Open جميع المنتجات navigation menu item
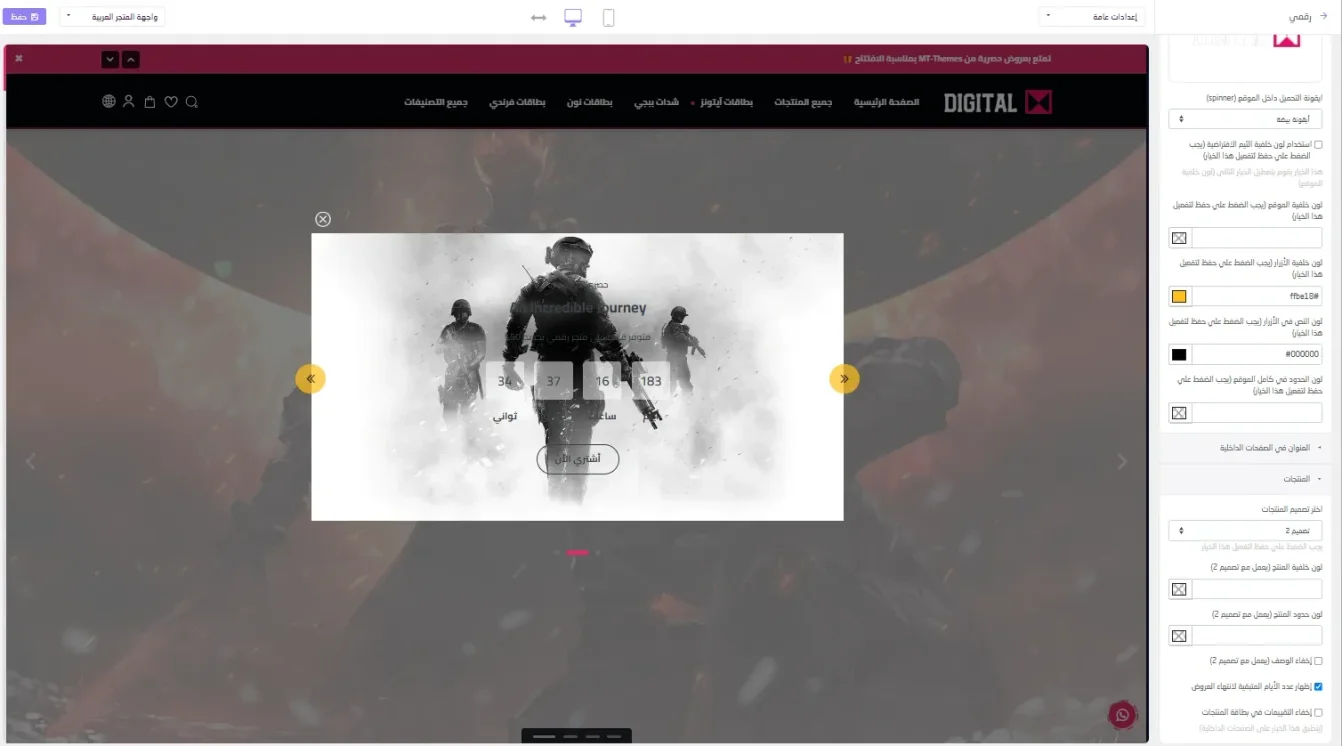Screen dimensions: 1342x746 click(x=803, y=102)
